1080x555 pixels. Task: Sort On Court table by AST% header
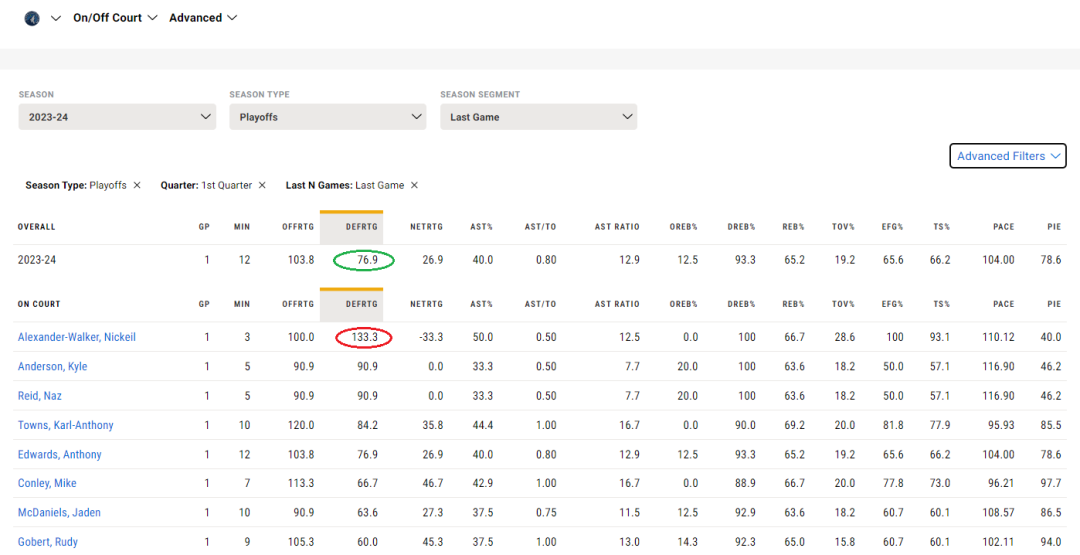pos(481,304)
